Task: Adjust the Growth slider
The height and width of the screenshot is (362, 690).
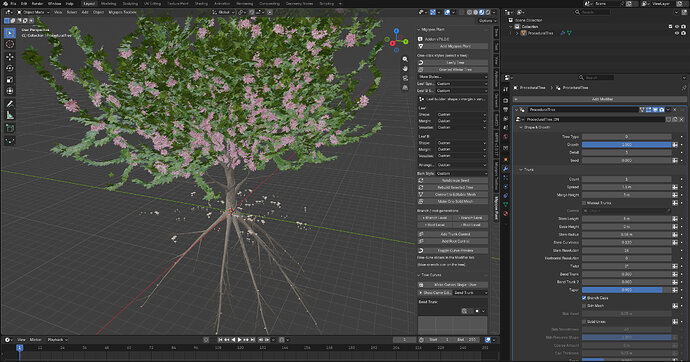Action: coord(627,145)
